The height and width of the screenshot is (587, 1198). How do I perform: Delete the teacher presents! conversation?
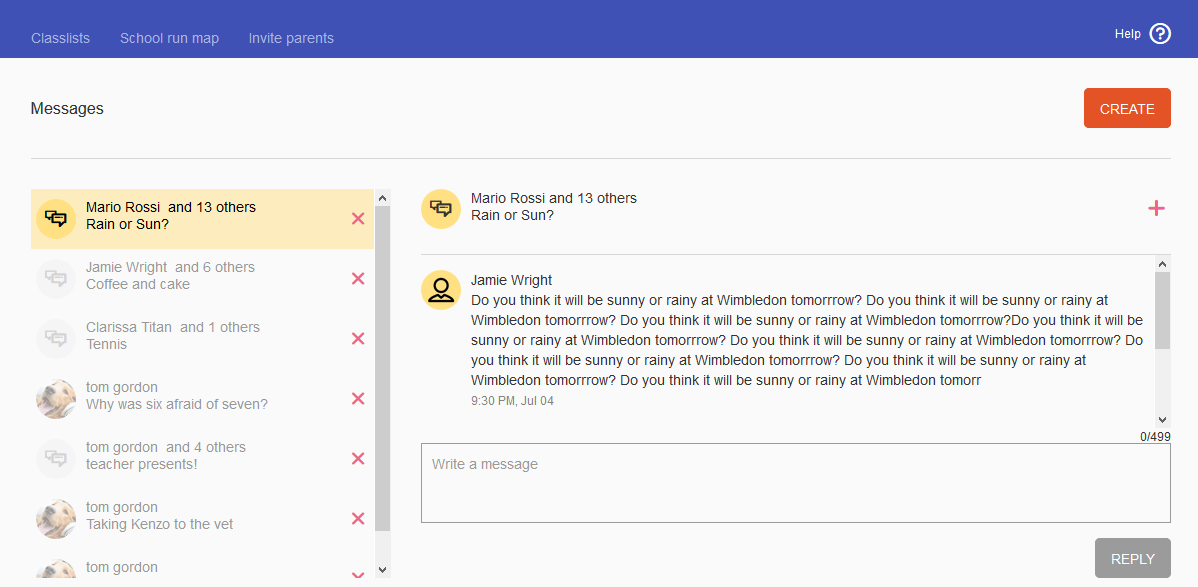click(x=358, y=459)
